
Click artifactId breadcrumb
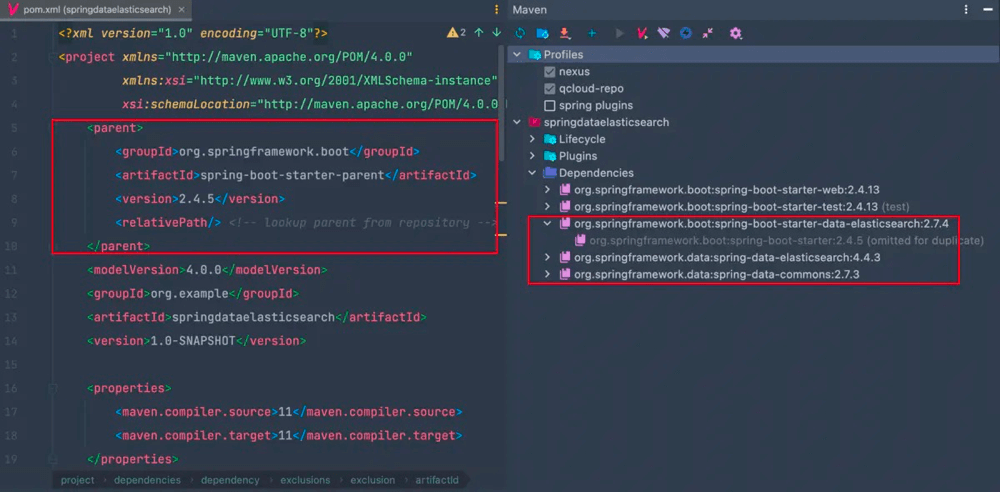pyautogui.click(x=437, y=480)
